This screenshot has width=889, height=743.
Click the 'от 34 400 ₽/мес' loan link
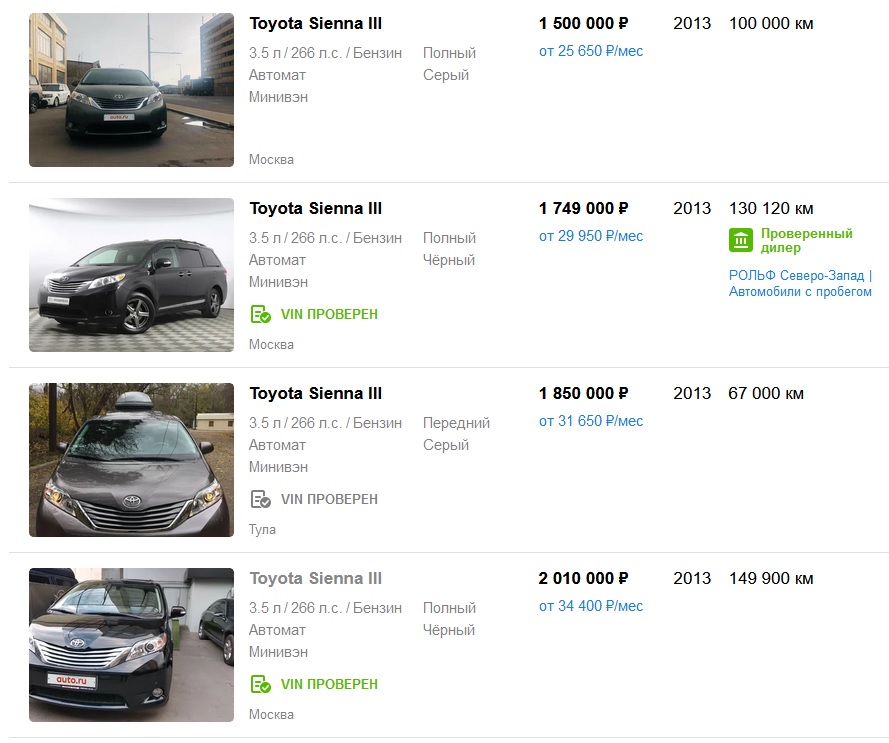pyautogui.click(x=590, y=606)
